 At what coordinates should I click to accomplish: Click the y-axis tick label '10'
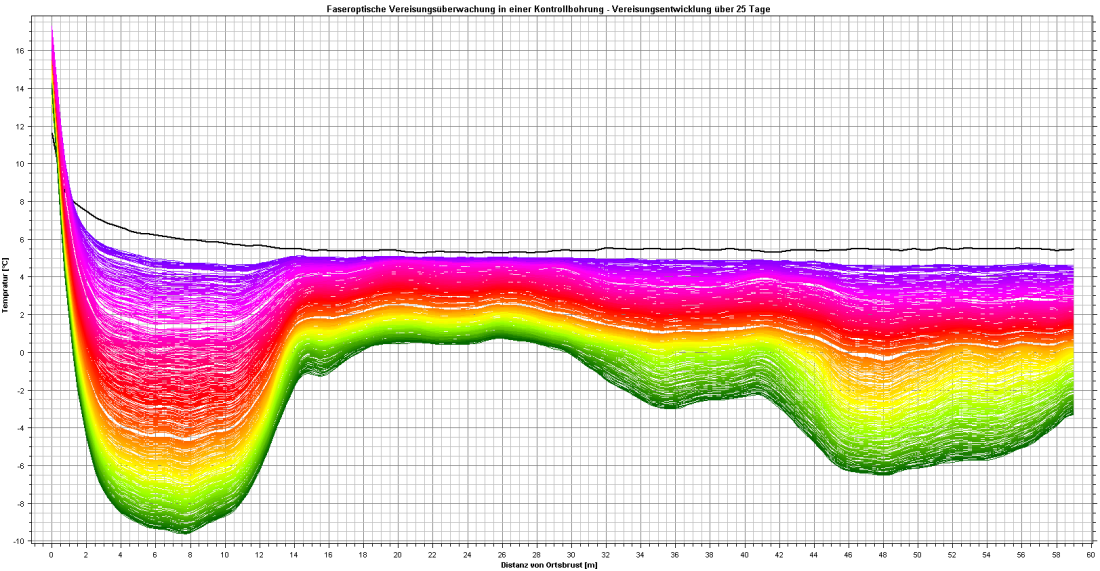click(22, 164)
